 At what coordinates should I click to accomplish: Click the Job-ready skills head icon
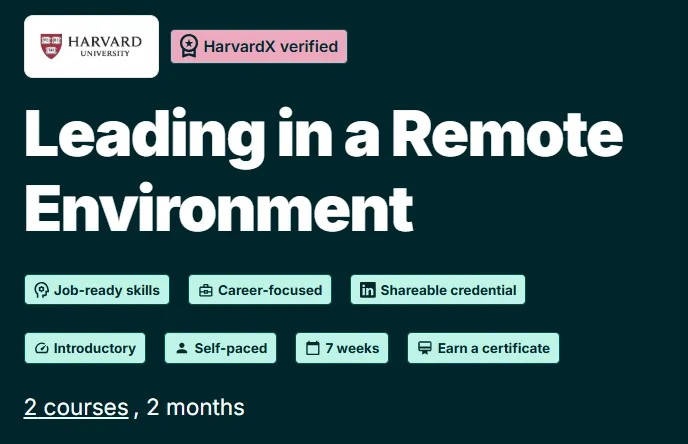pyautogui.click(x=41, y=290)
